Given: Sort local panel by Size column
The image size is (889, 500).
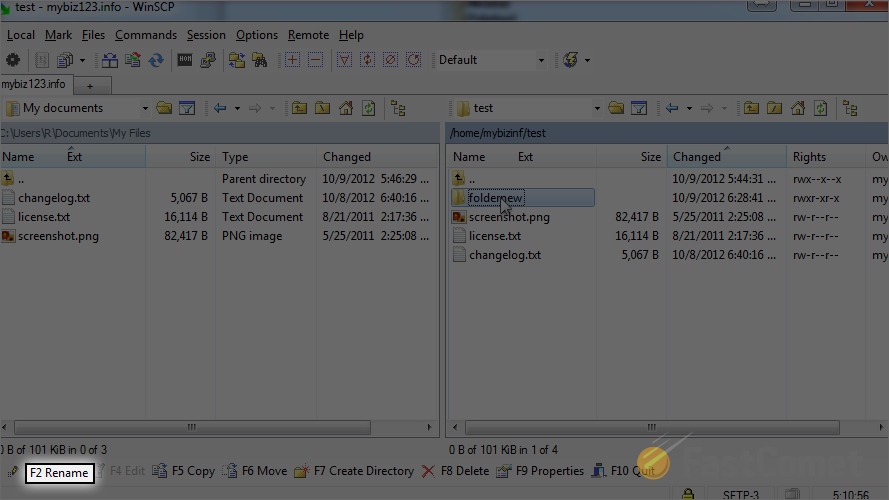Looking at the screenshot, I should click(180, 156).
